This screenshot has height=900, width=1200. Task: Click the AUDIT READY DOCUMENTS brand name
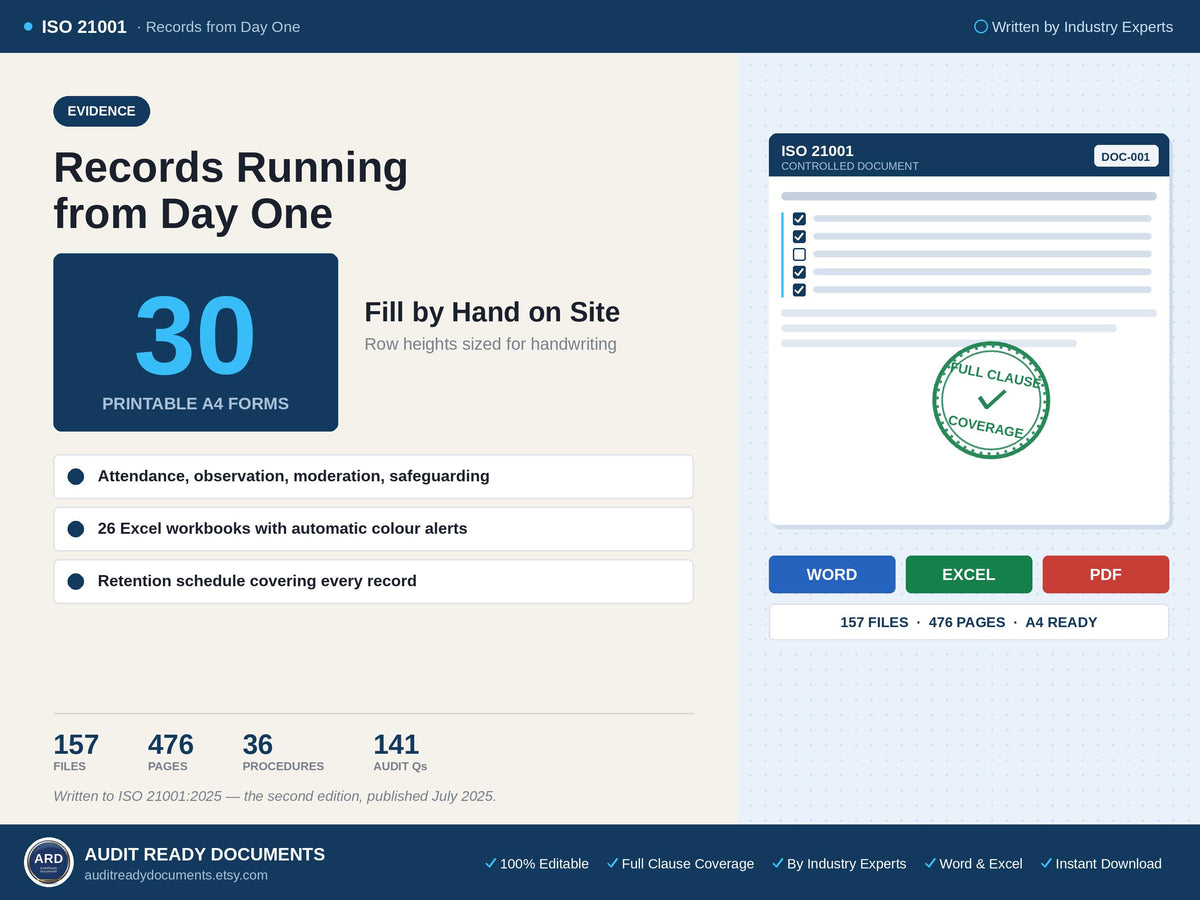click(x=205, y=854)
